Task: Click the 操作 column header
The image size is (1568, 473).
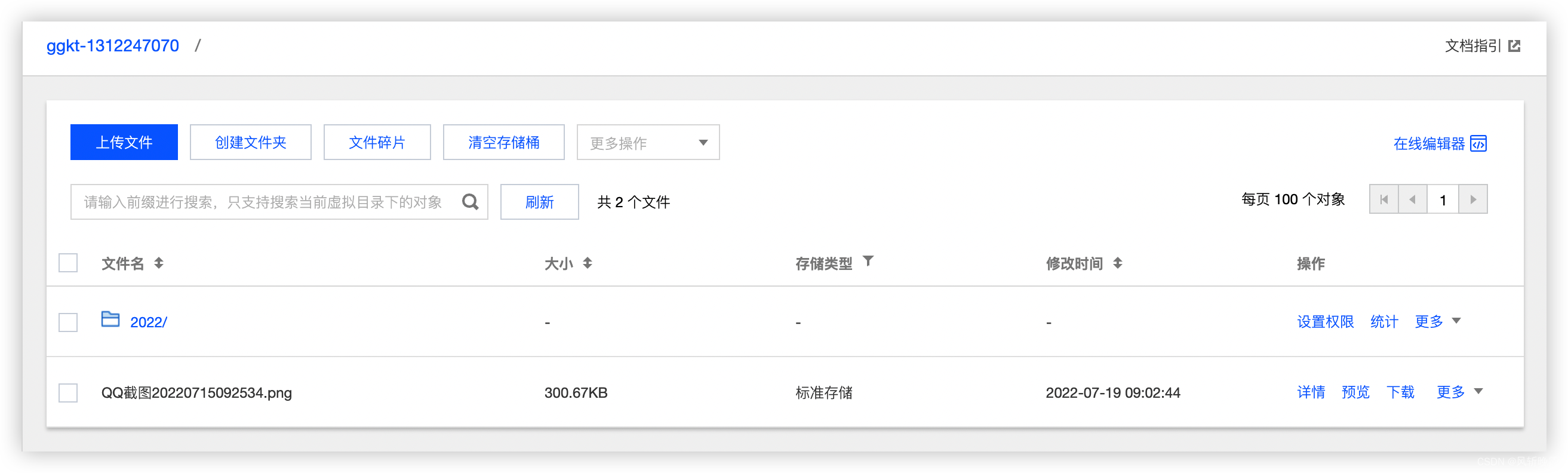Action: click(x=1311, y=263)
